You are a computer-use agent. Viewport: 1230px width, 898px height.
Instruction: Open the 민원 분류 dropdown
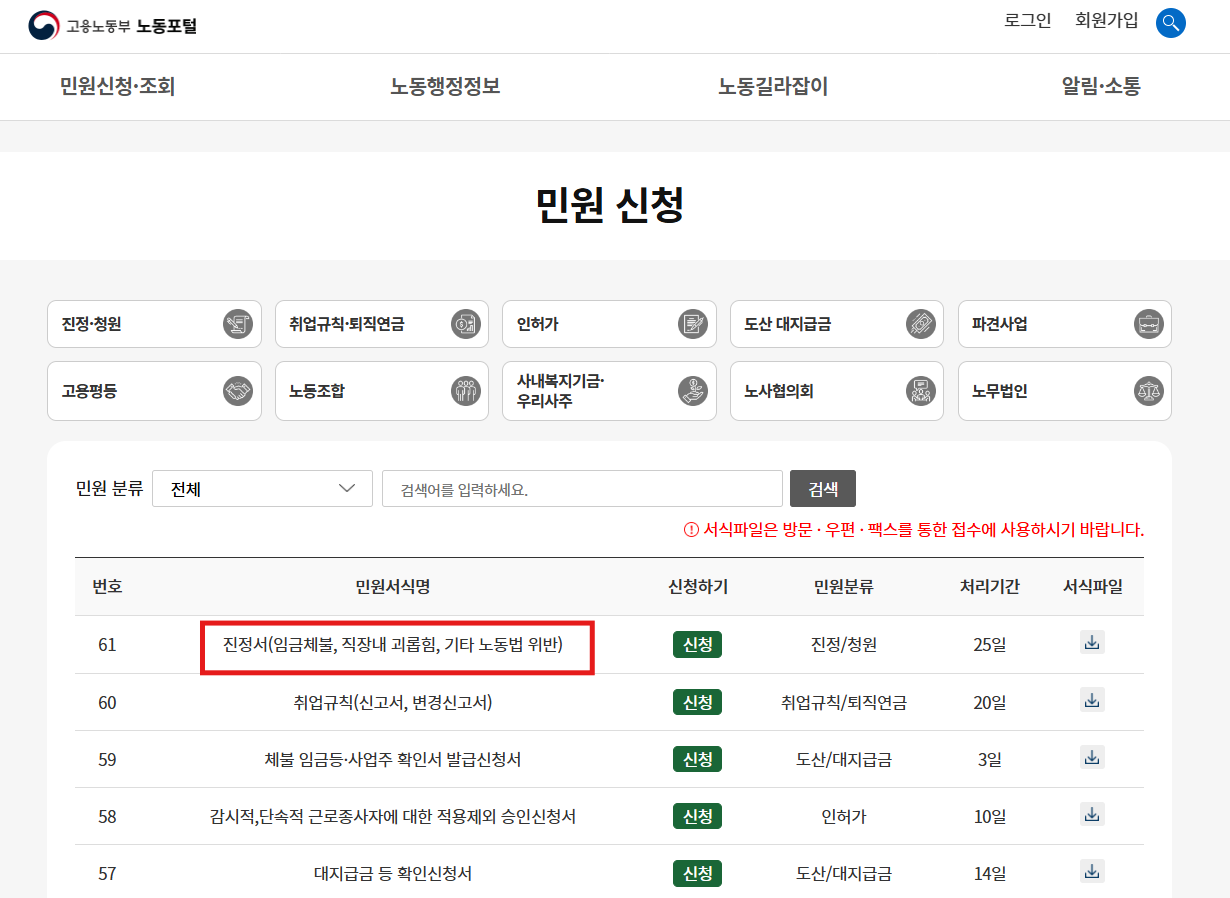[262, 488]
